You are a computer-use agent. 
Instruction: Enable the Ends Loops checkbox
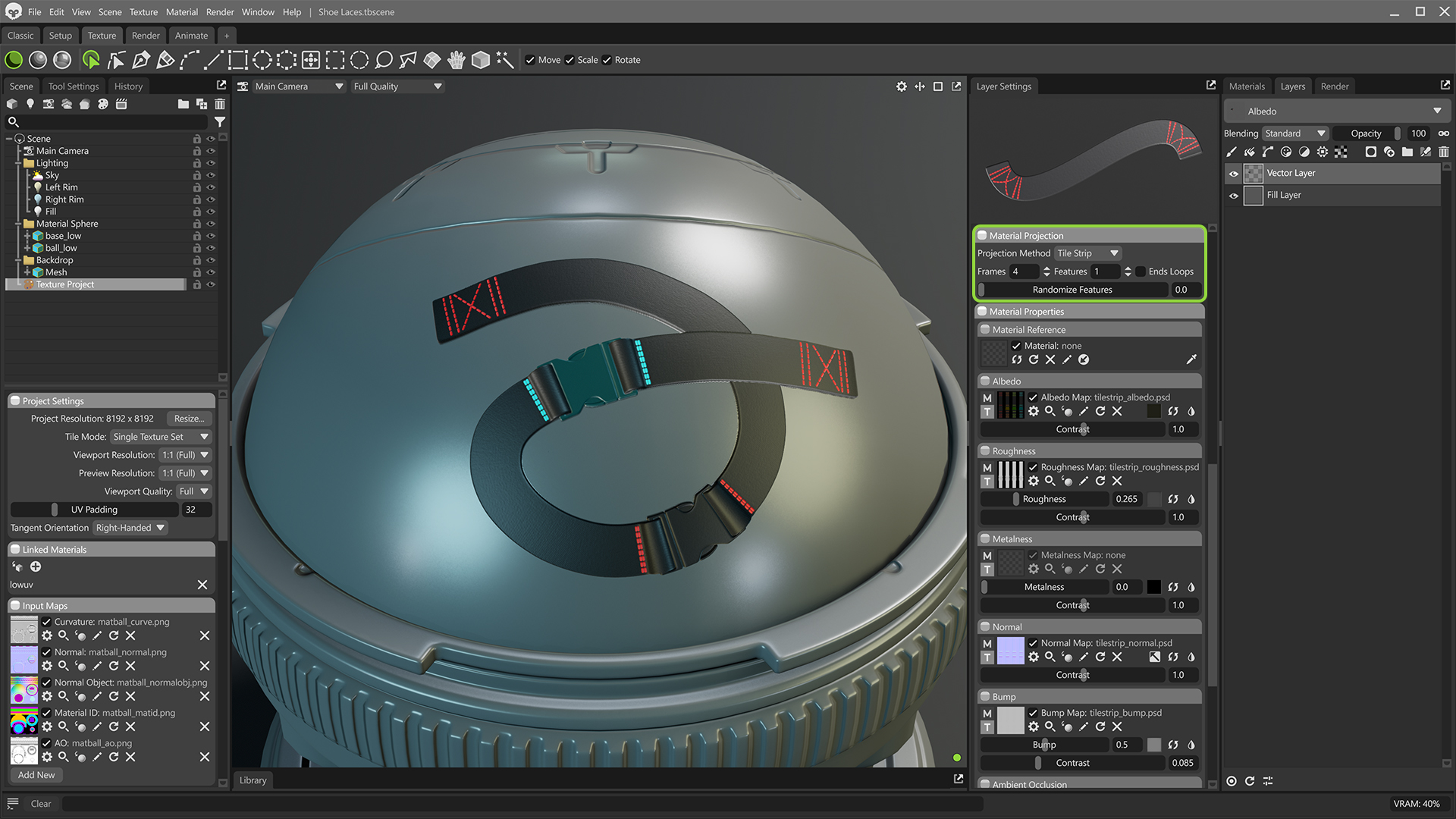click(x=1141, y=271)
